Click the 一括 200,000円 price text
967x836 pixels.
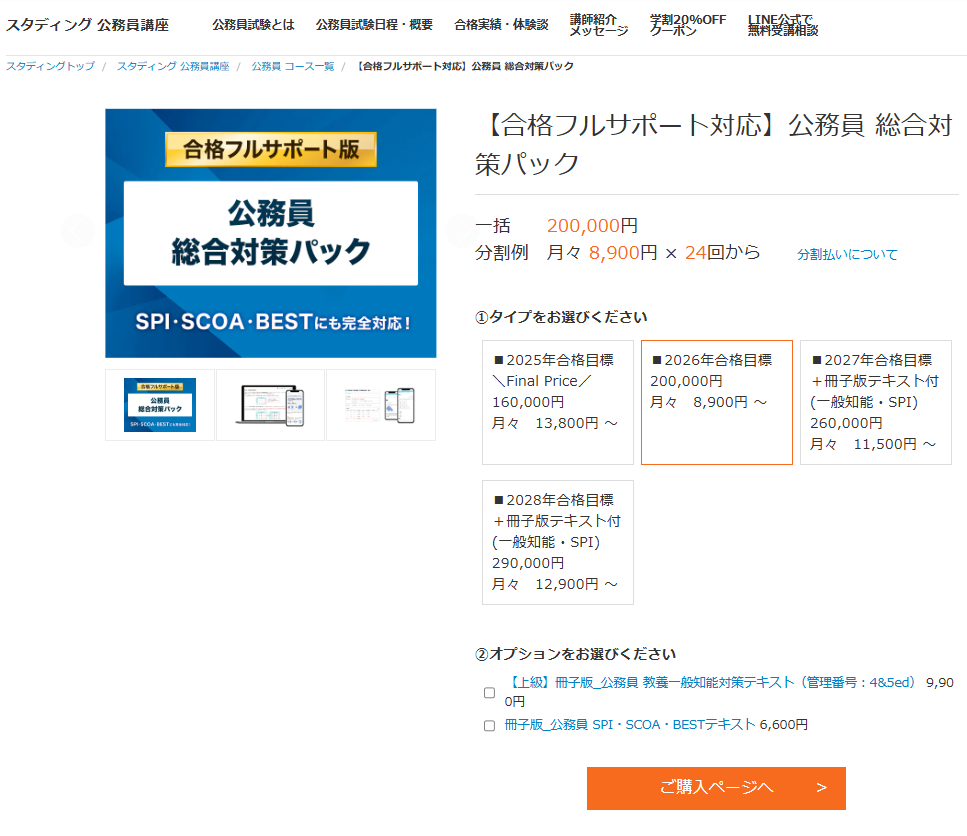click(x=556, y=226)
